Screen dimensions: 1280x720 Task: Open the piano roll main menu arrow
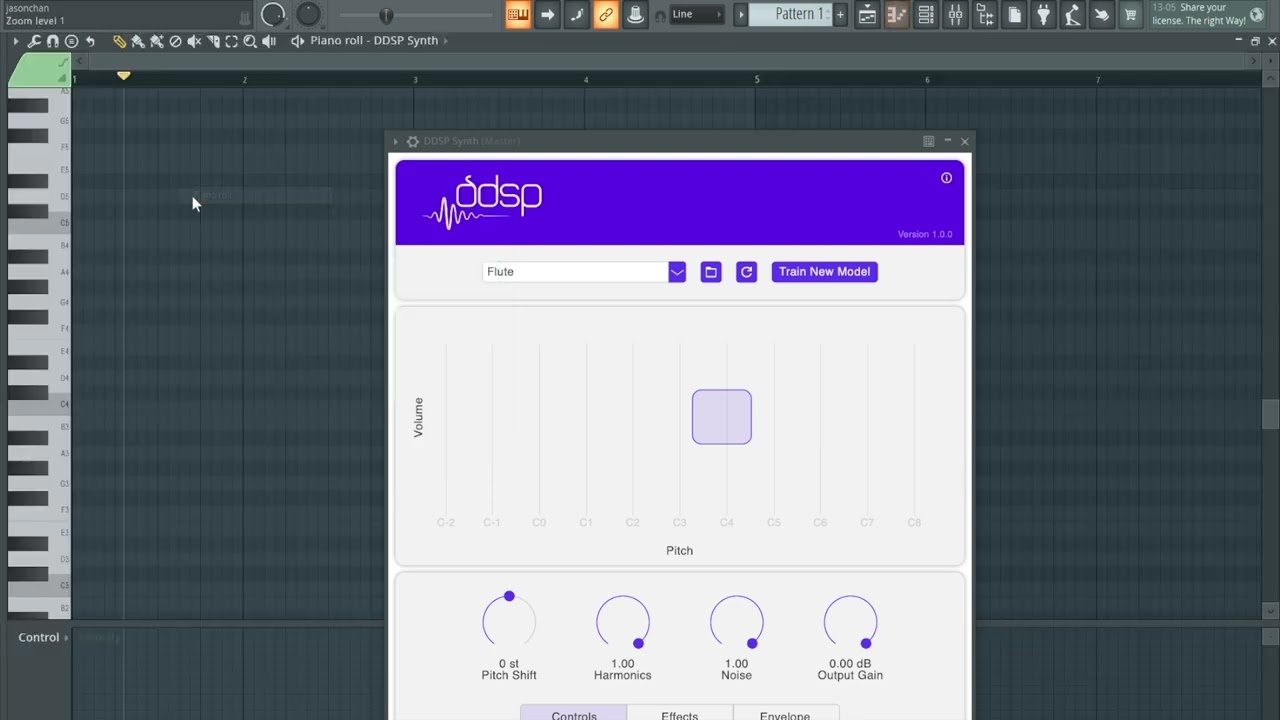(15, 41)
